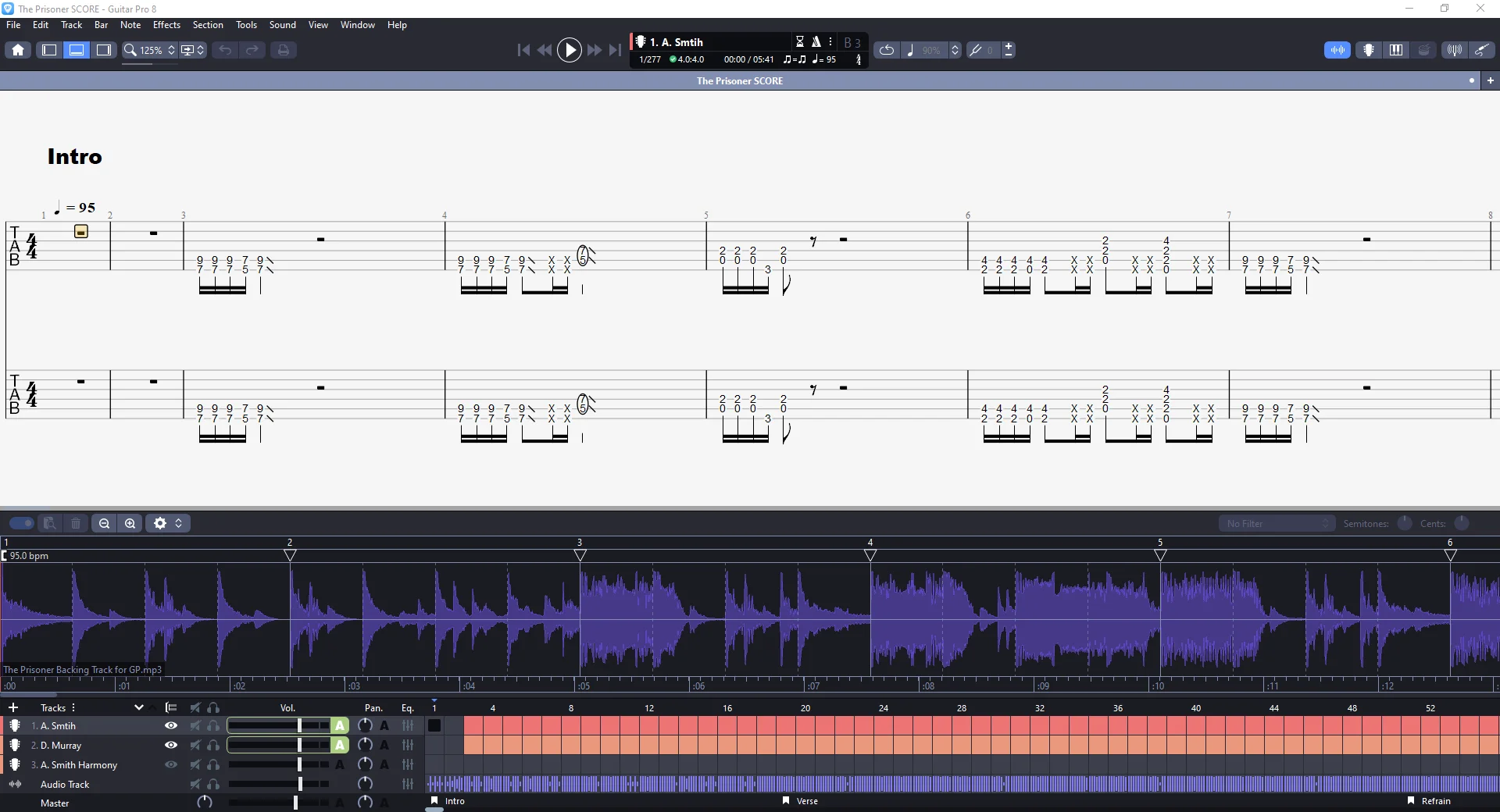Screen dimensions: 1500x812
Task: Open the equalizer for A. Smtih
Action: point(408,725)
